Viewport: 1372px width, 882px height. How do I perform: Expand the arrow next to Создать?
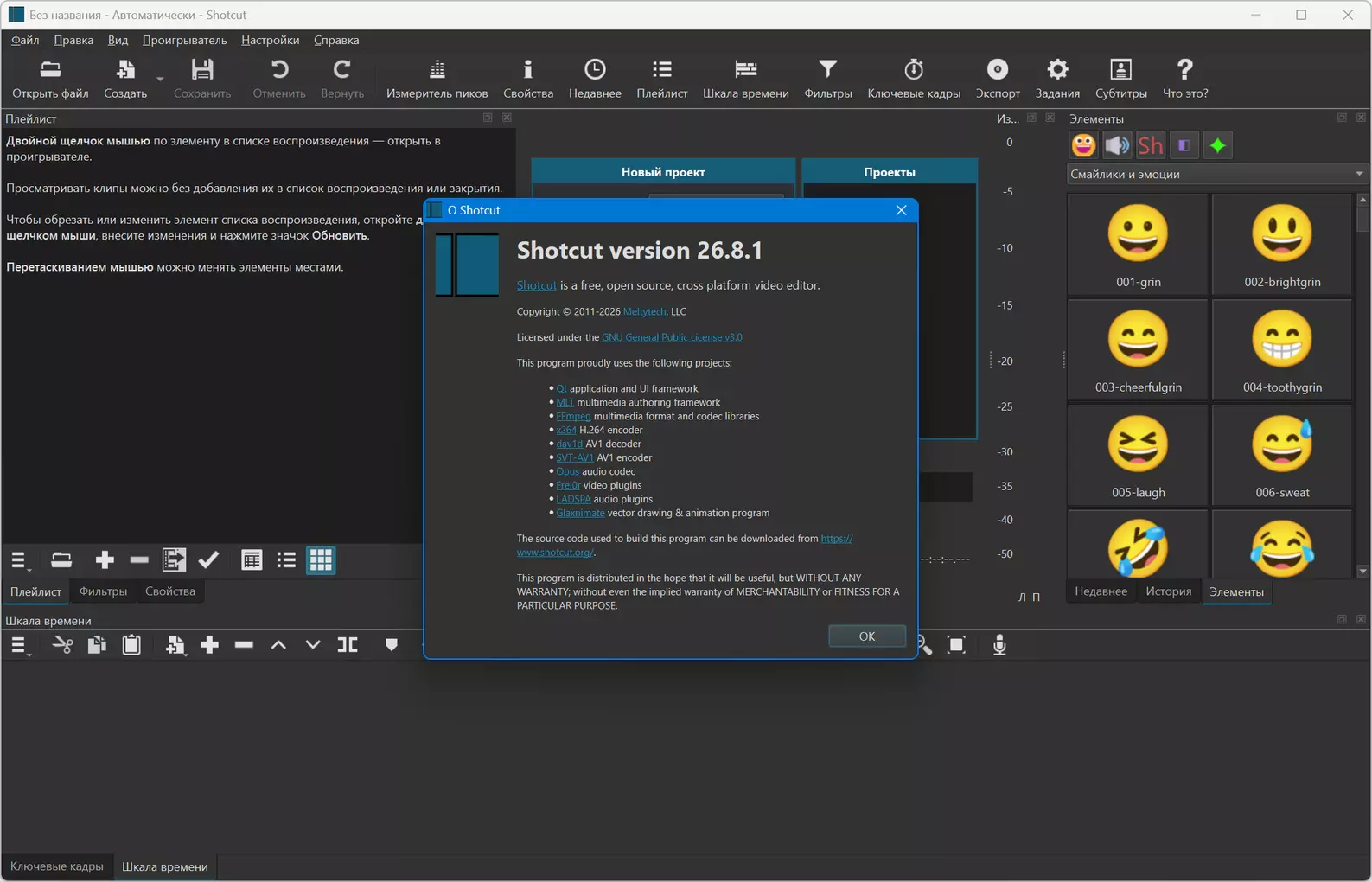click(x=160, y=80)
